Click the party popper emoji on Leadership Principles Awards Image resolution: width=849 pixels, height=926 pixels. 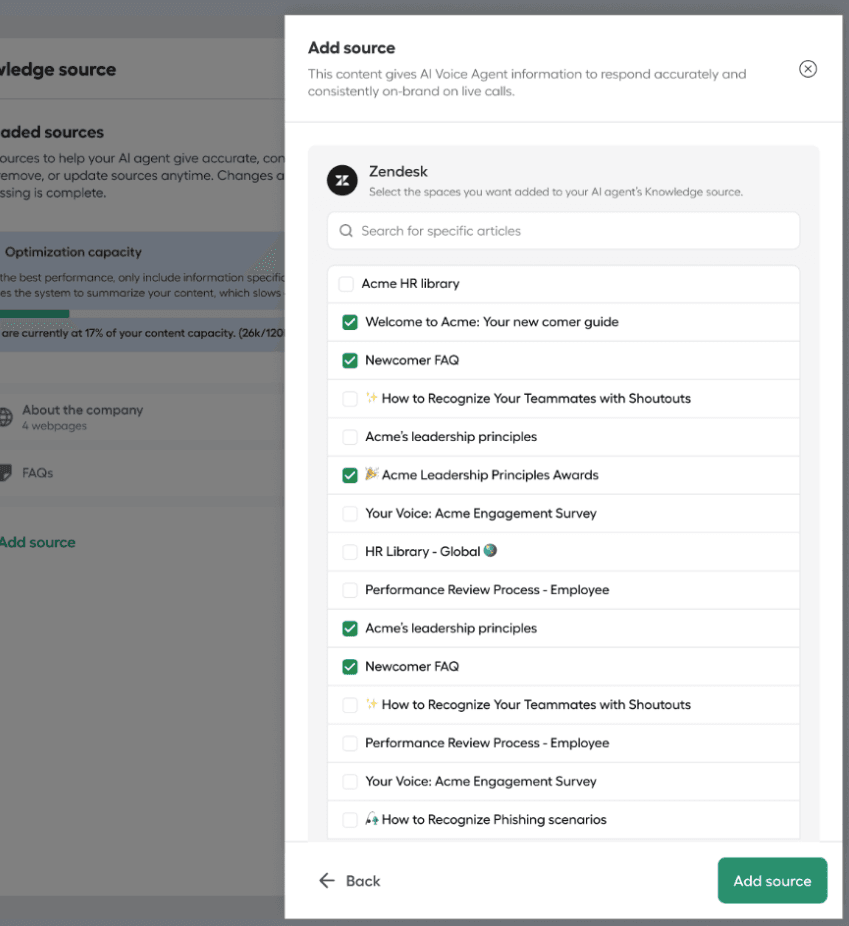point(371,474)
